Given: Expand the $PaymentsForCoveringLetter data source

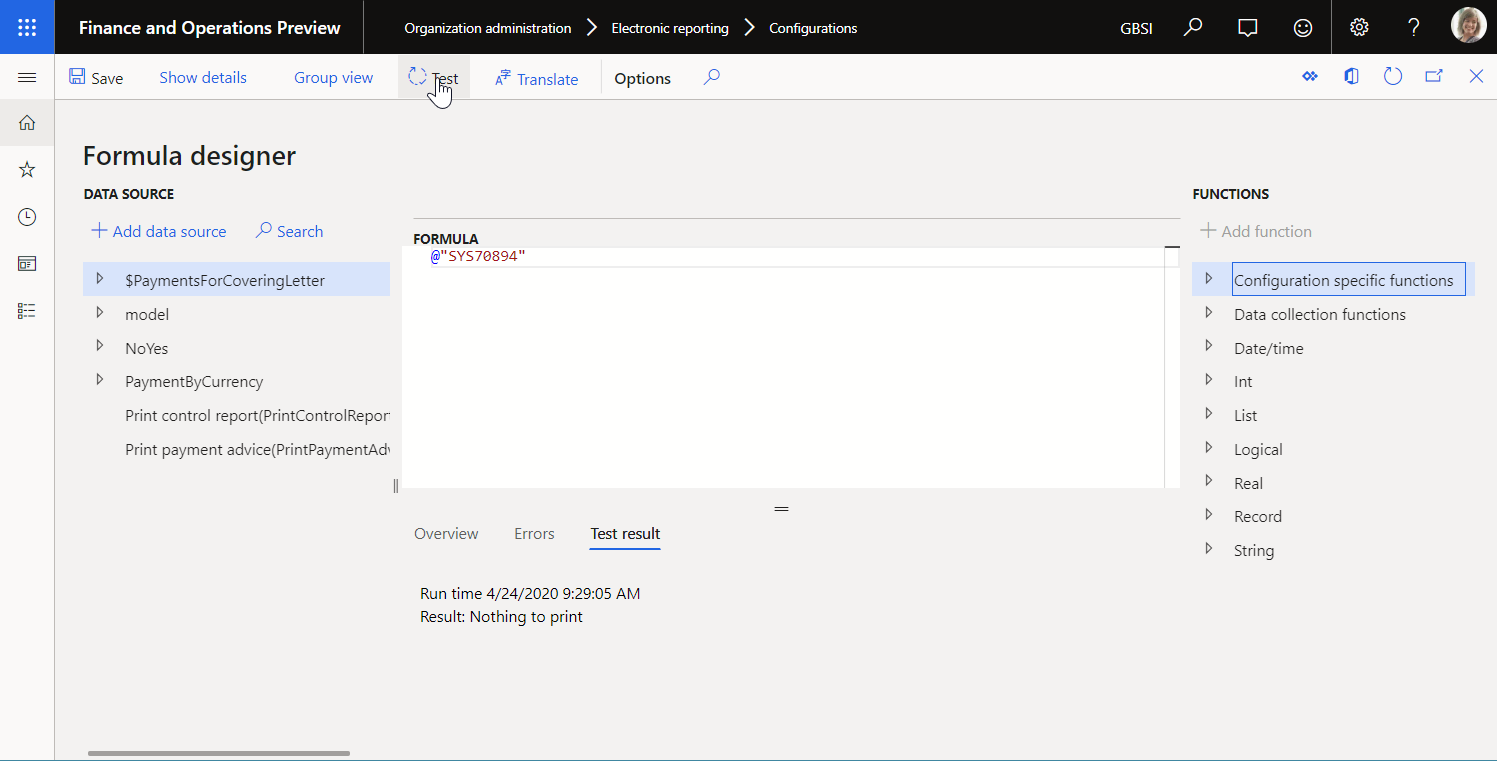Looking at the screenshot, I should click(99, 279).
